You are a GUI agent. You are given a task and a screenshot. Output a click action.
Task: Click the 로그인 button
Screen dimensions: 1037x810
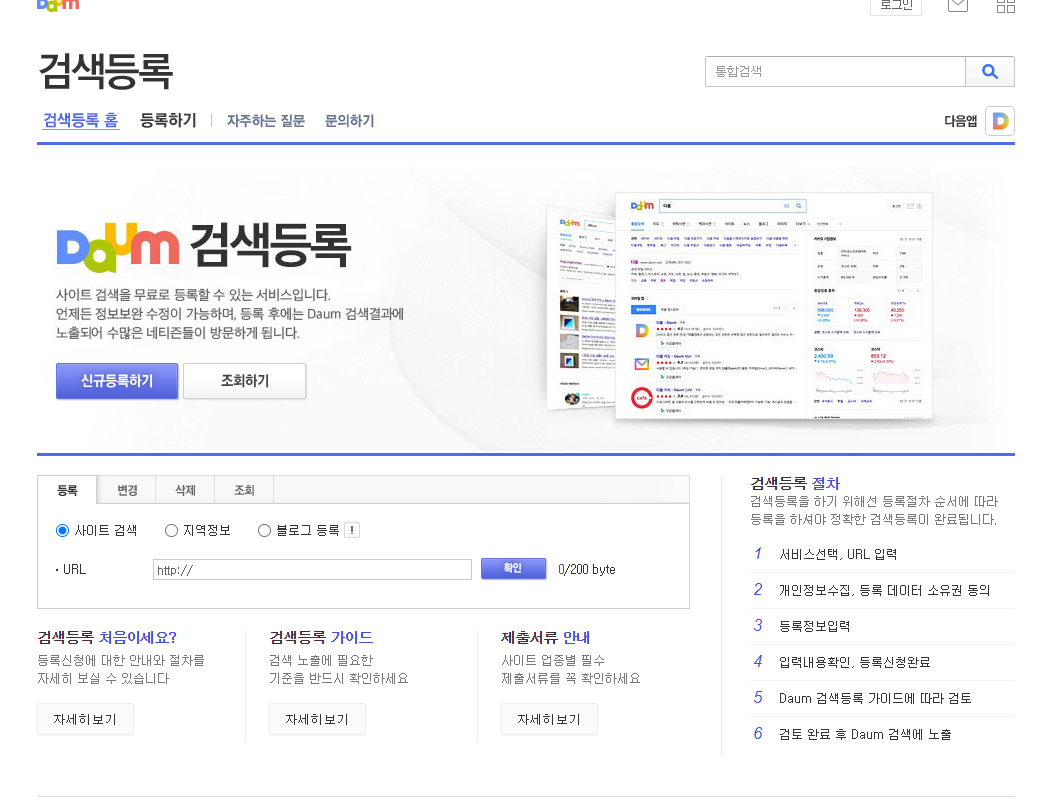pos(896,5)
